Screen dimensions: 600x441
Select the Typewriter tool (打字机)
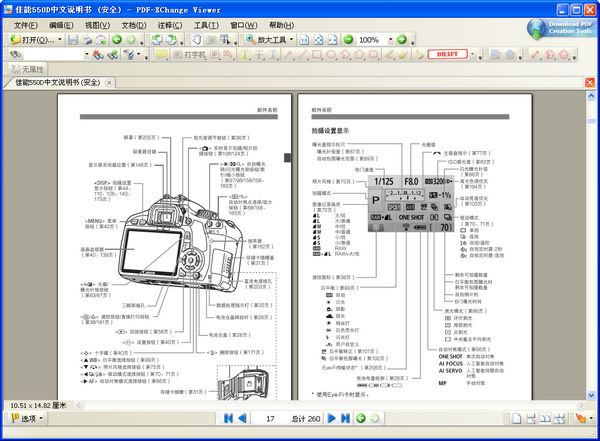pyautogui.click(x=189, y=55)
